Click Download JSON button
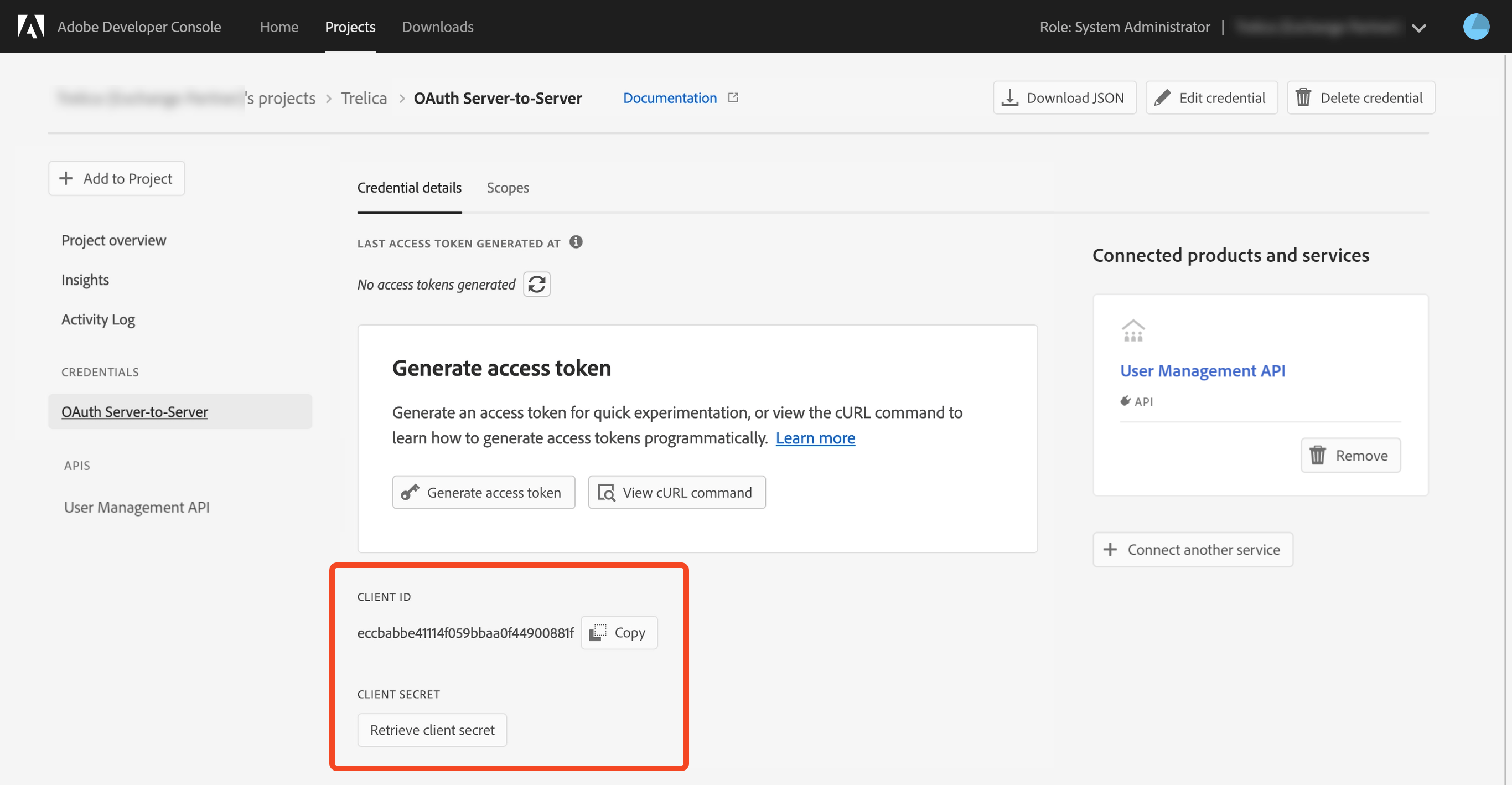 (1064, 97)
